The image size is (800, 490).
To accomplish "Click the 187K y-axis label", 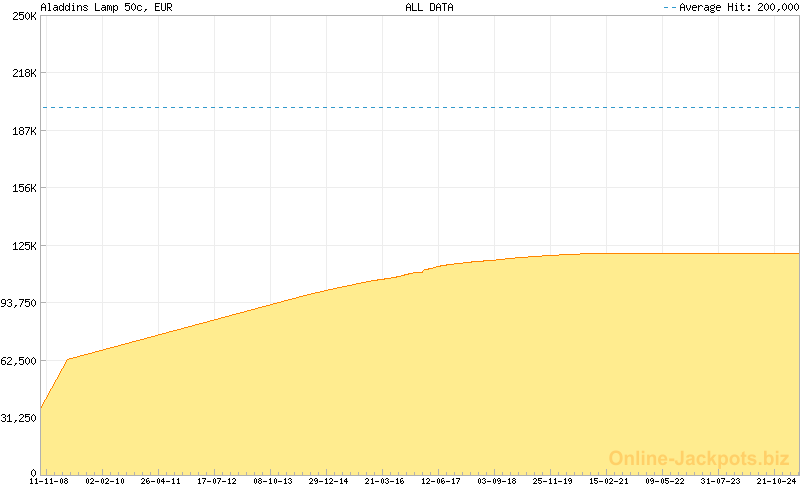I will [23, 131].
